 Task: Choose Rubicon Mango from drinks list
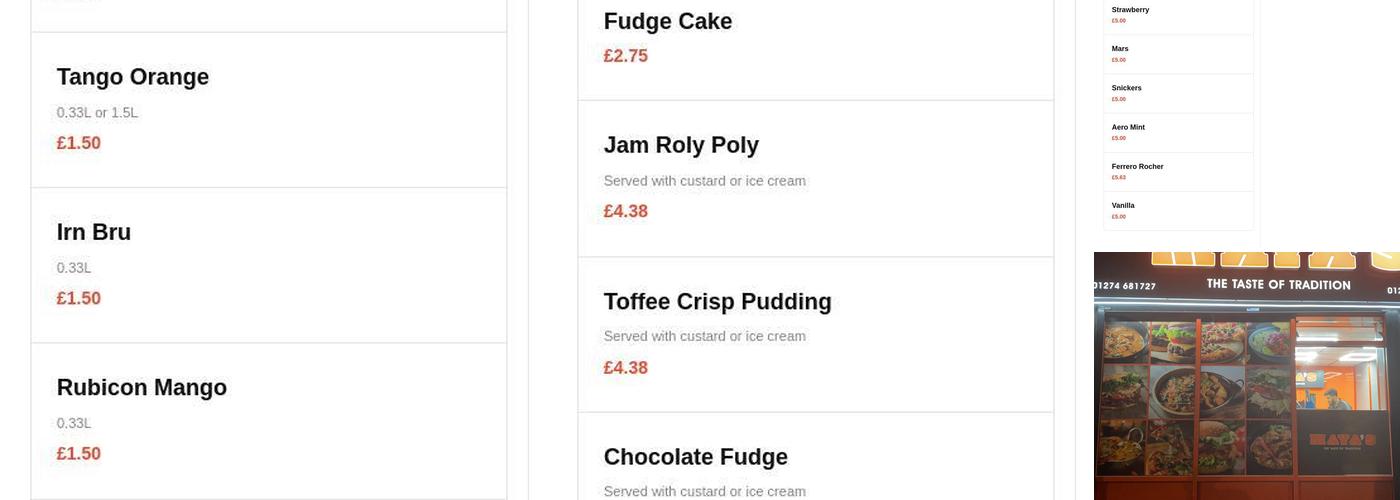click(142, 388)
